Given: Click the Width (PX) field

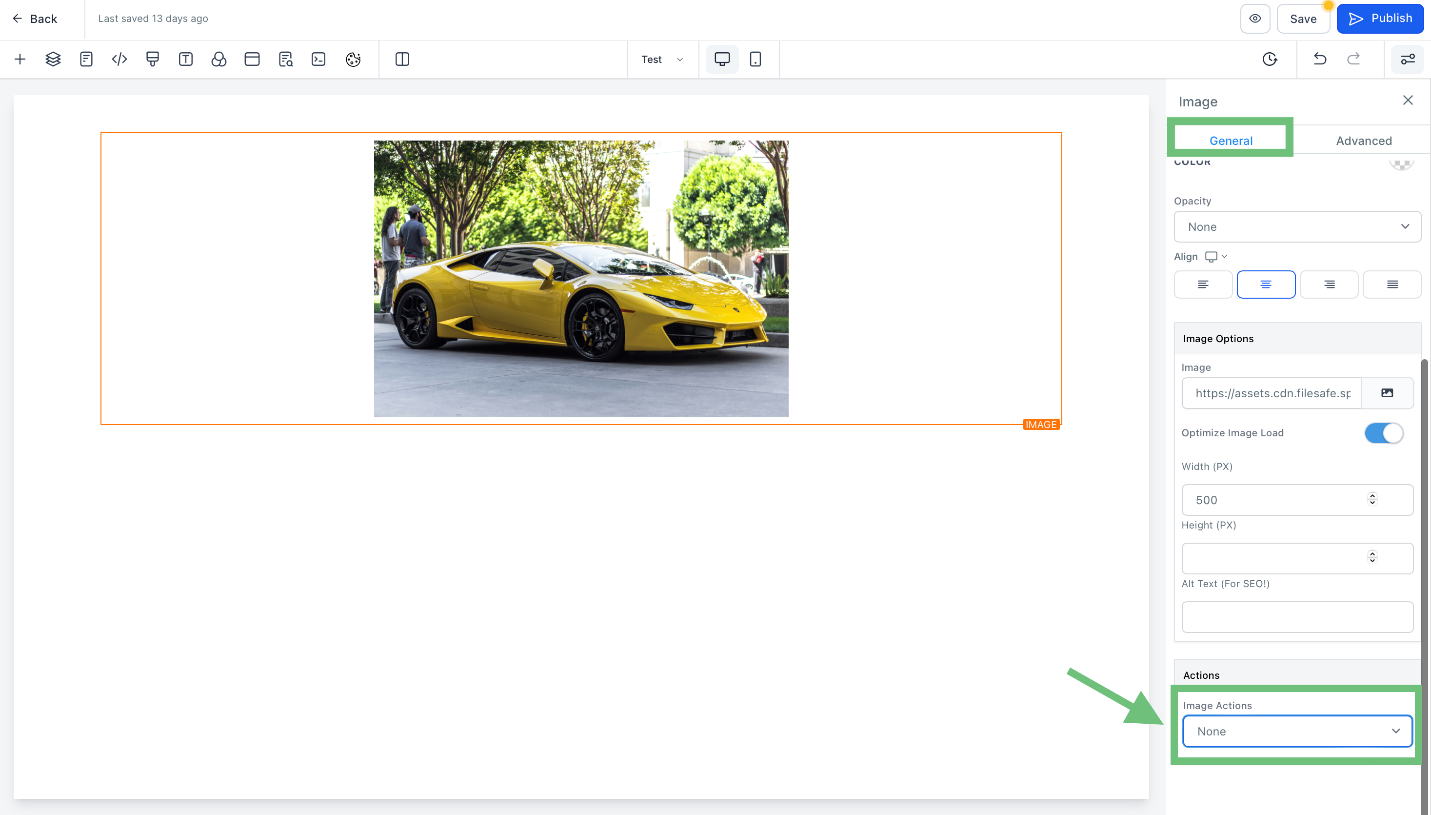Looking at the screenshot, I should click(x=1297, y=499).
